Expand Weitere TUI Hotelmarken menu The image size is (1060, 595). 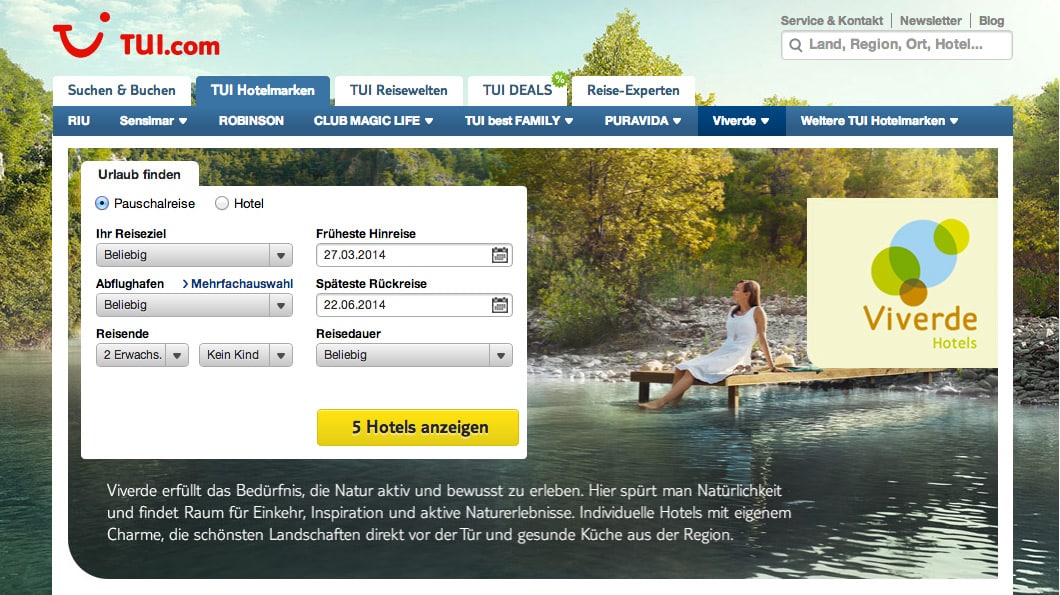879,121
